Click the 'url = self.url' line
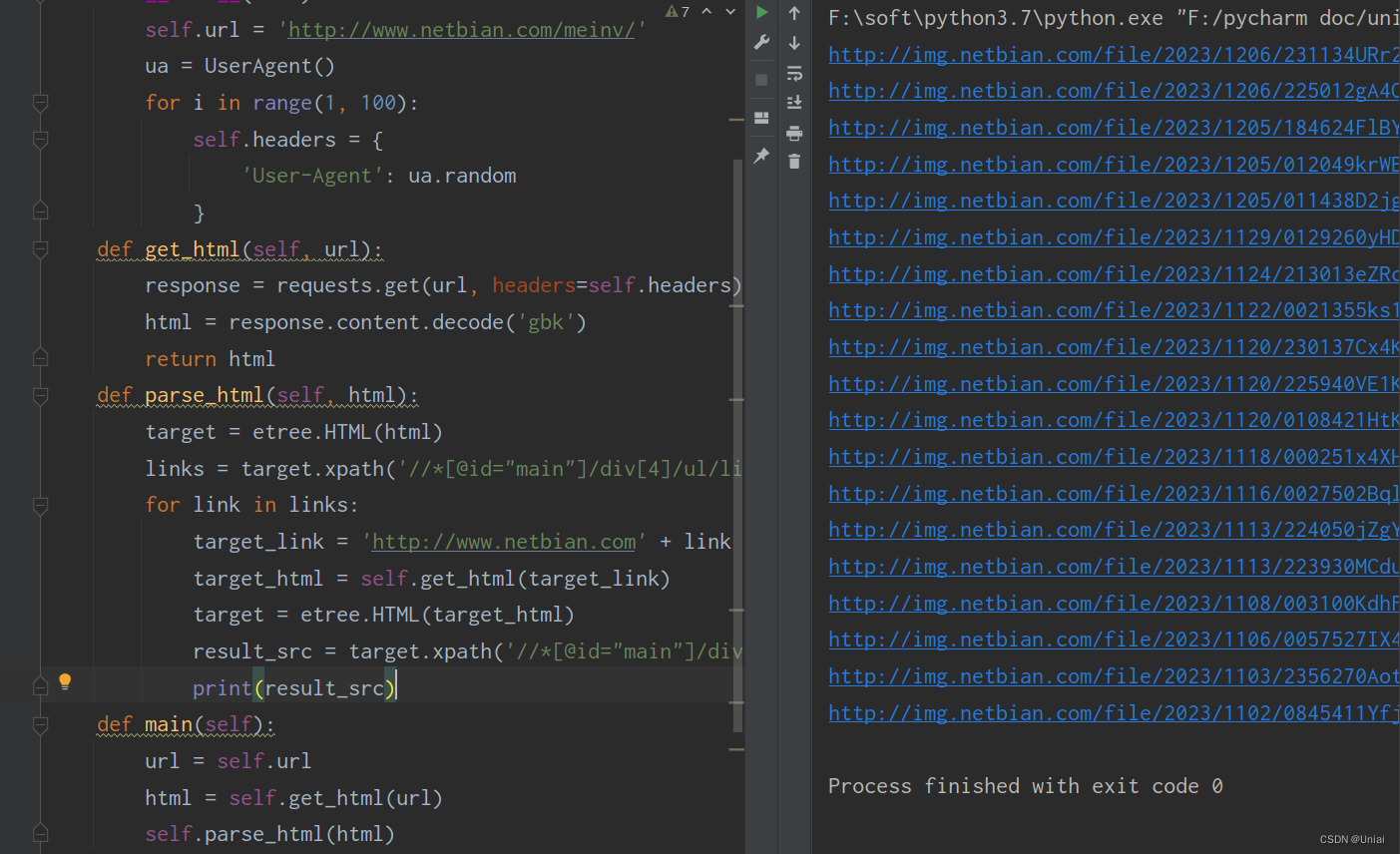1400x854 pixels. 229,761
